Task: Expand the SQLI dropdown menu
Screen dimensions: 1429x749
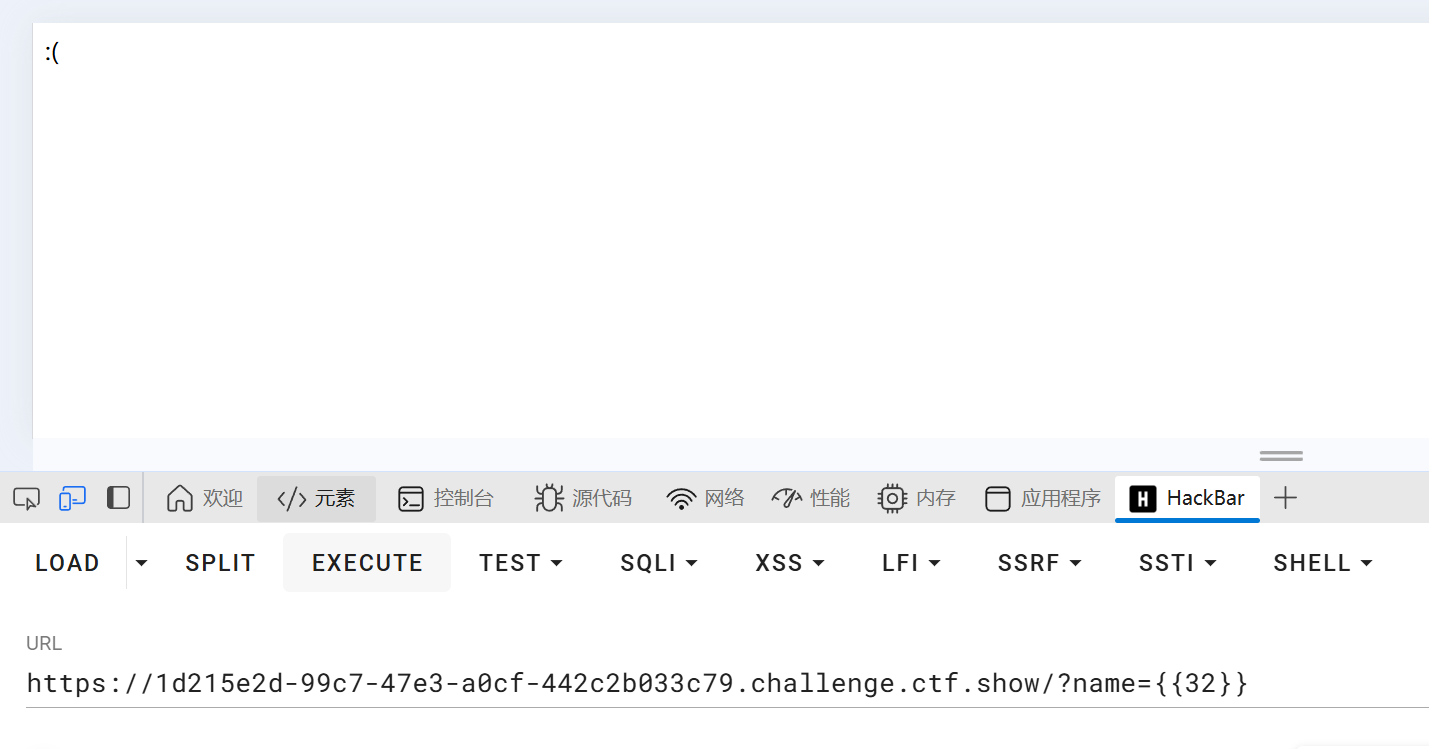Action: tap(659, 563)
